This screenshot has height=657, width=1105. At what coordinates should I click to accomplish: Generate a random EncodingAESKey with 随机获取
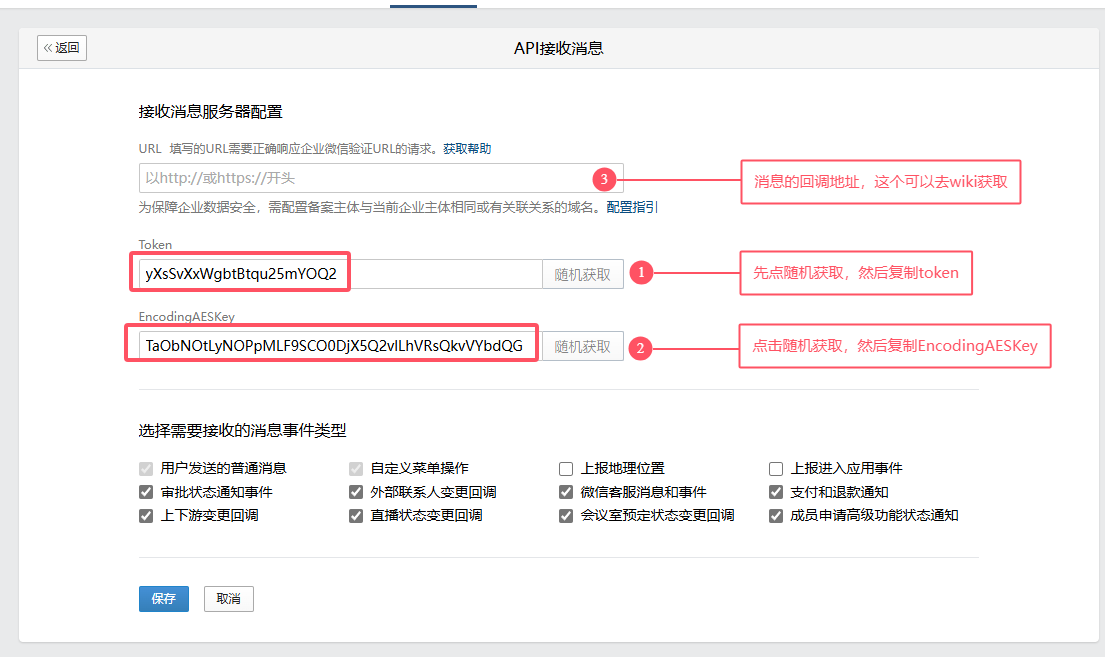click(583, 346)
